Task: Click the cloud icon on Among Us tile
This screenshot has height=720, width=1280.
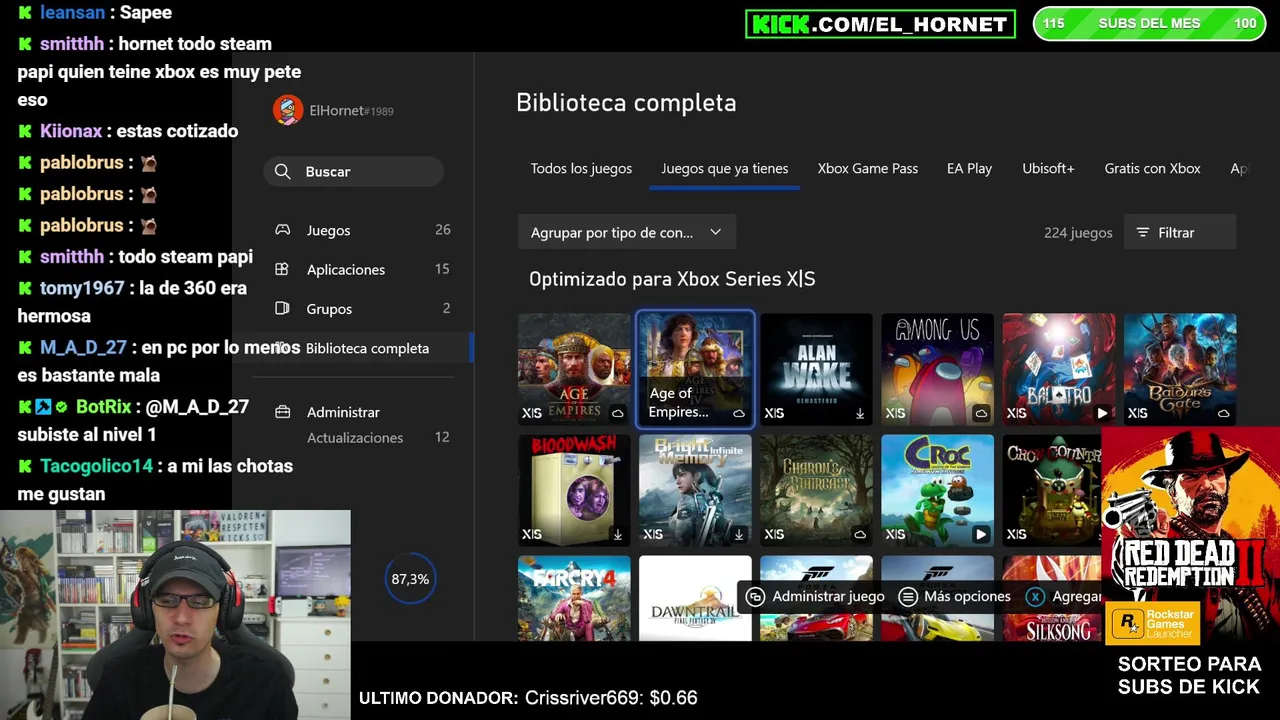Action: (981, 413)
